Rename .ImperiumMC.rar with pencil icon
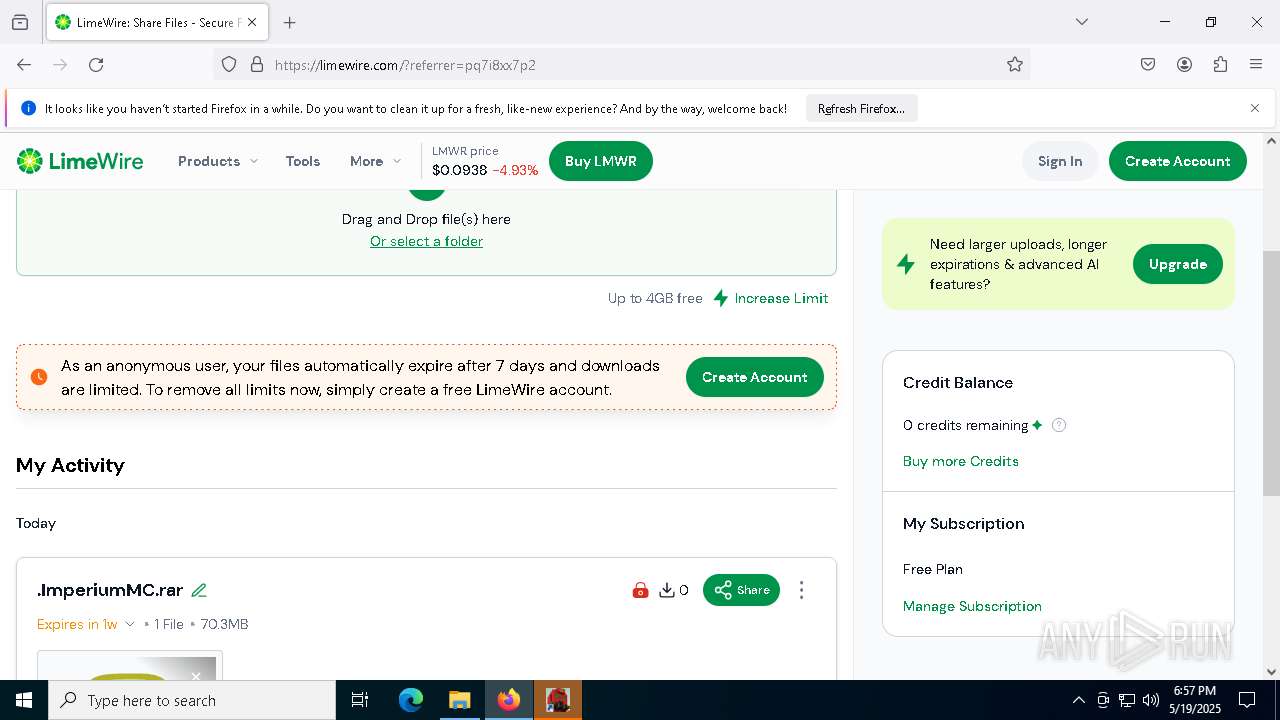 tap(199, 590)
